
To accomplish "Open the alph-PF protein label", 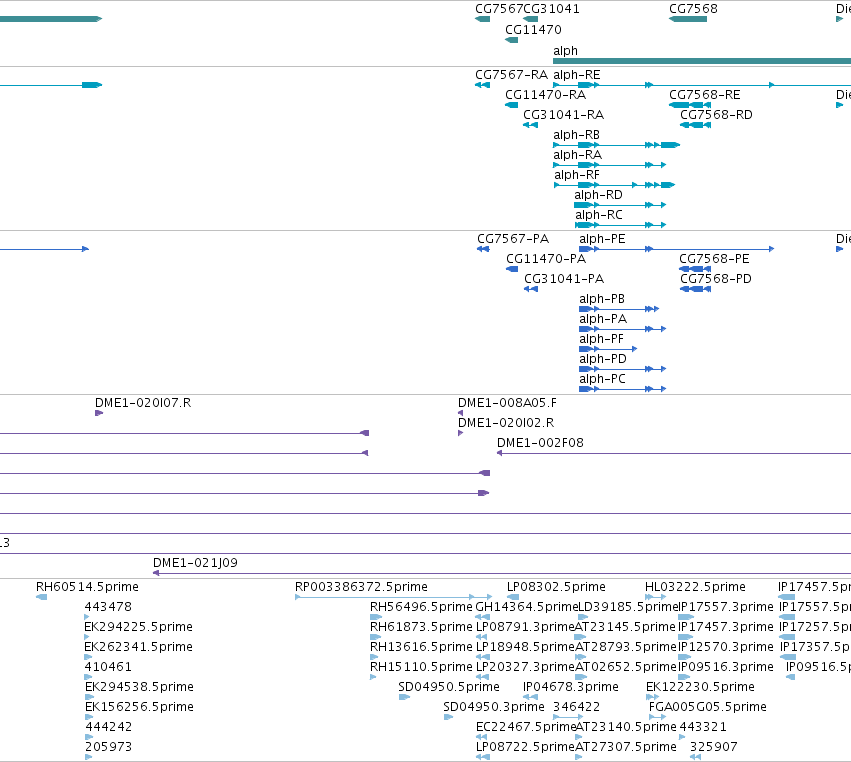I will tap(601, 340).
